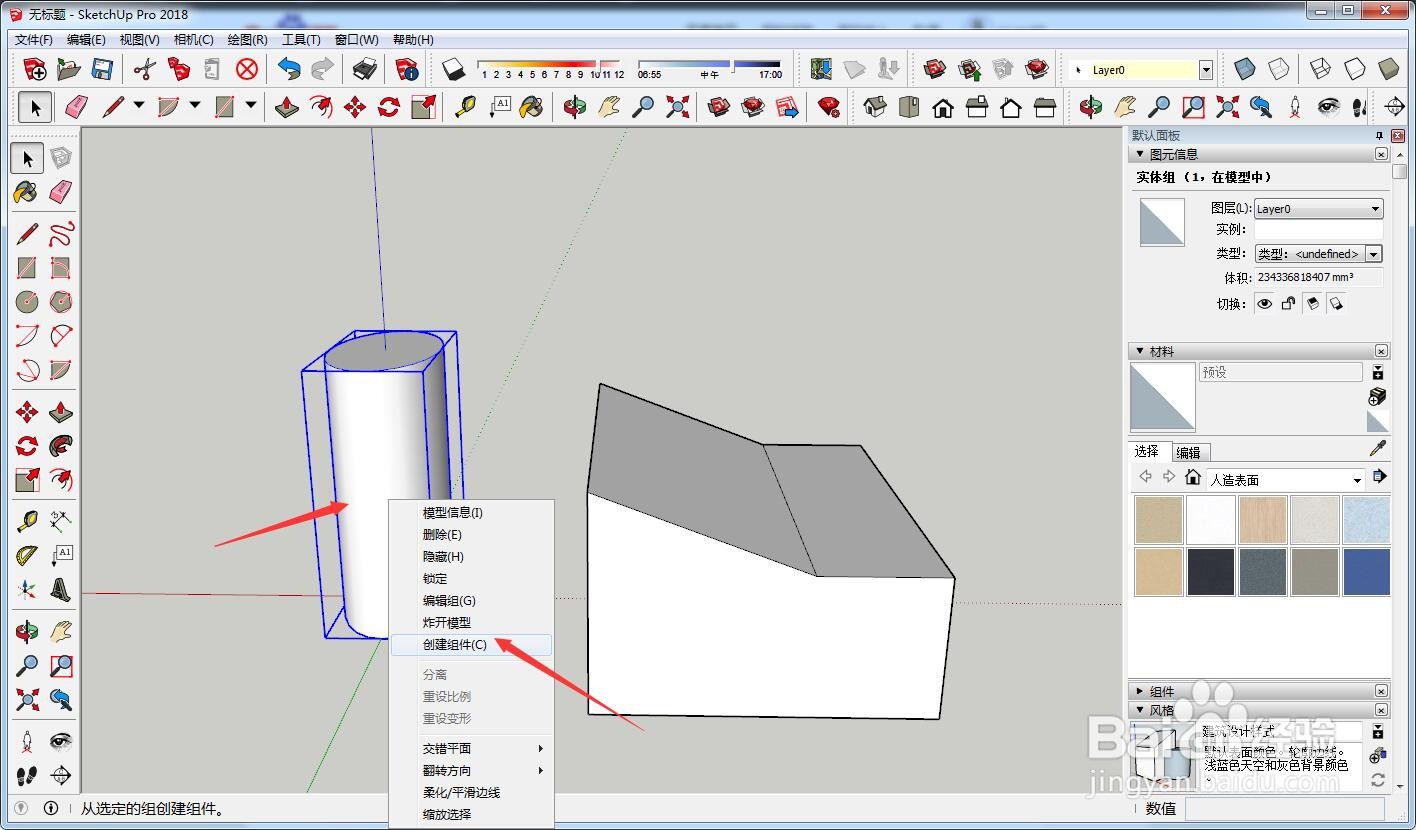1416x830 pixels.
Task: Select the Circle tool in left toolbar
Action: point(27,301)
